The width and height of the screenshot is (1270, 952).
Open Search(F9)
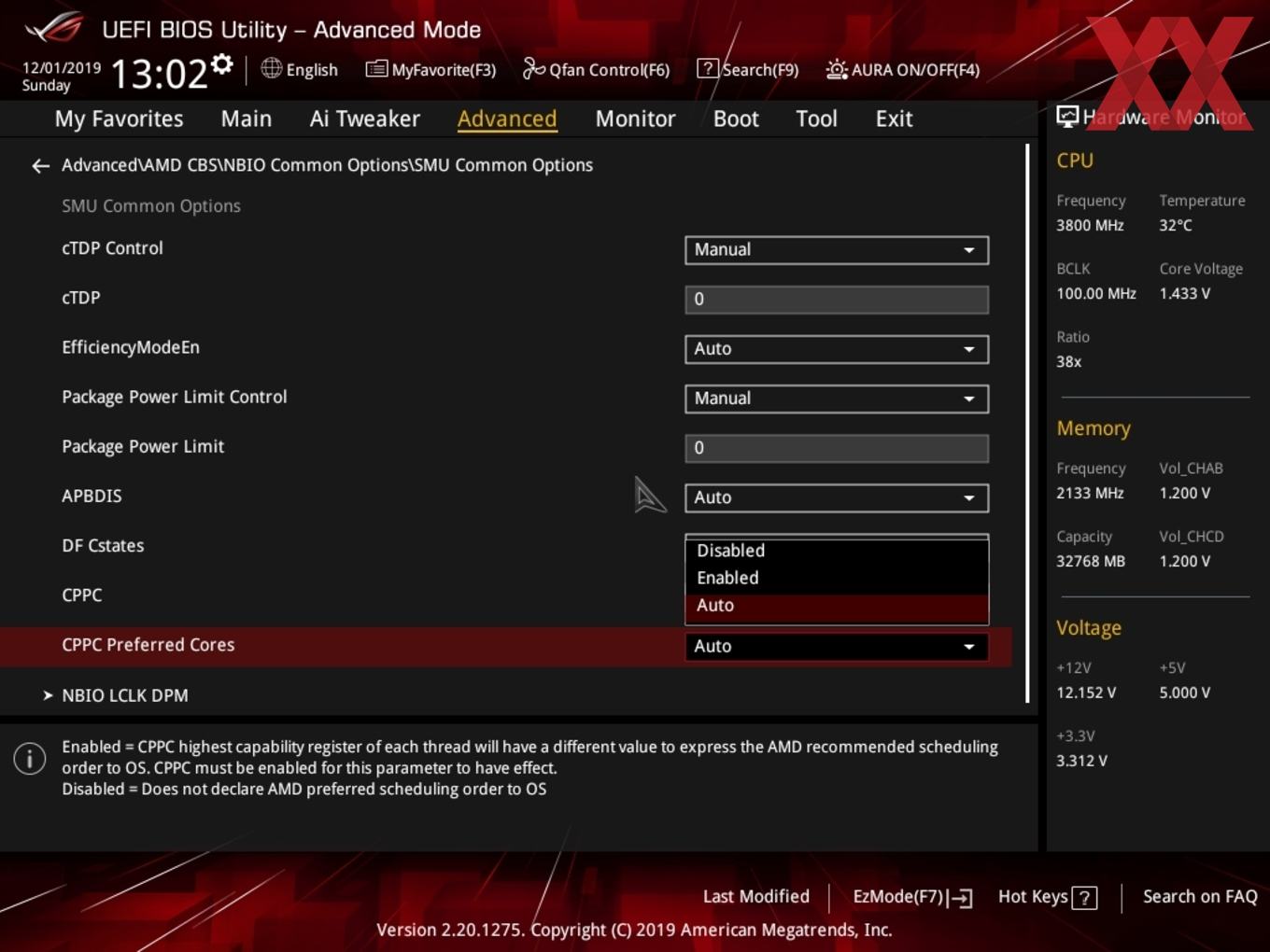coord(748,69)
